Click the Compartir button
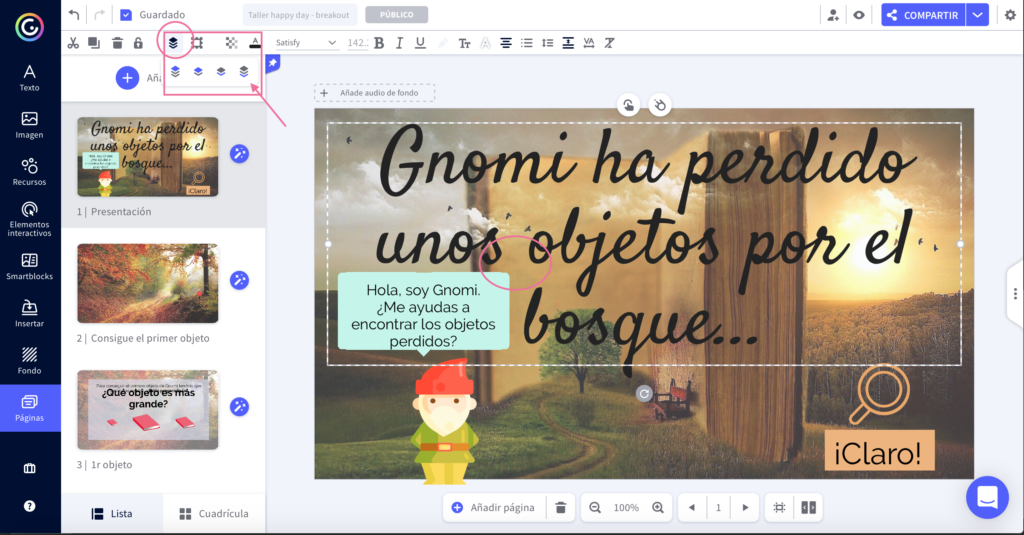The image size is (1024, 535). pyautogui.click(x=922, y=15)
